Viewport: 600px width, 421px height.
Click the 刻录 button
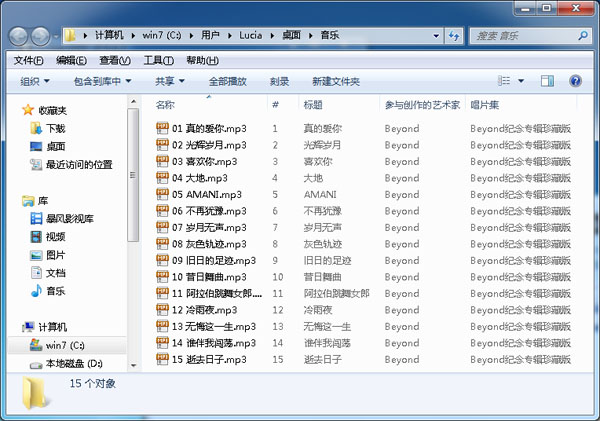[279, 81]
